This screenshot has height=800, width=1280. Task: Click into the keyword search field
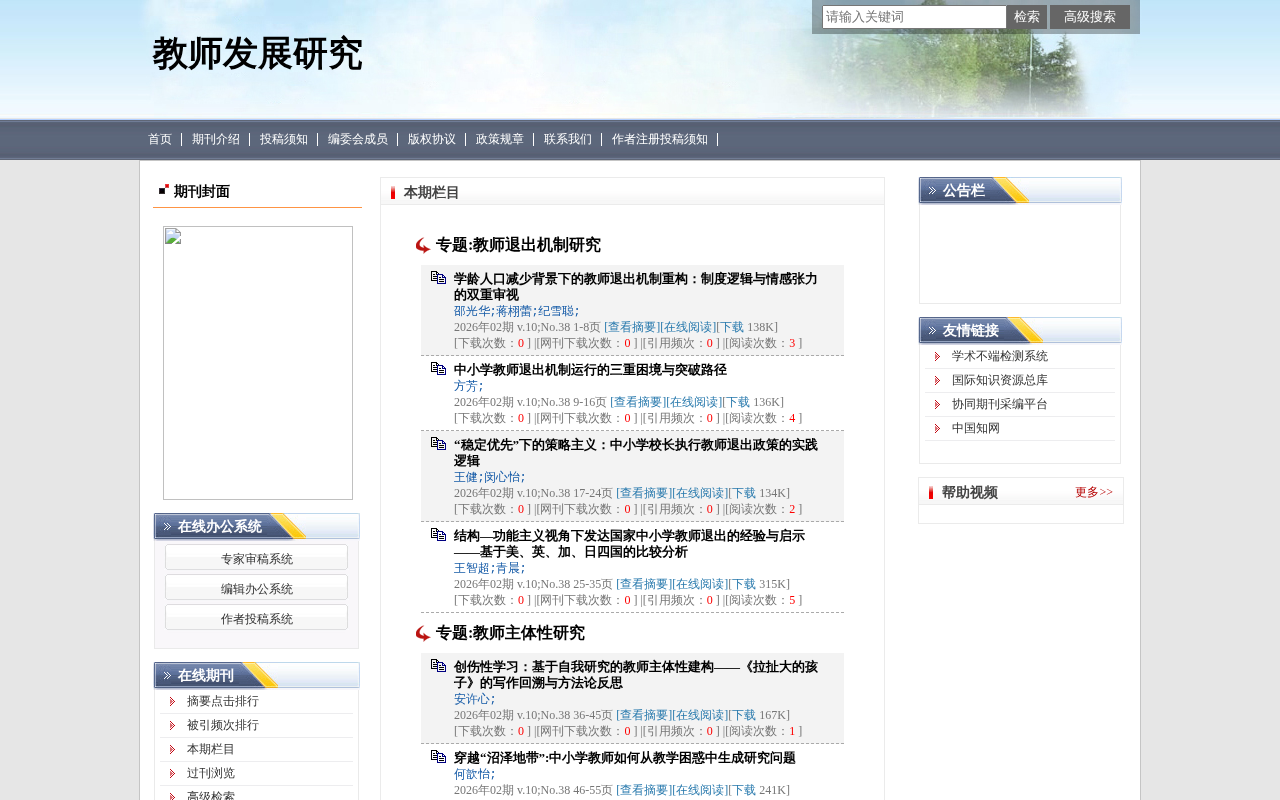tap(914, 17)
